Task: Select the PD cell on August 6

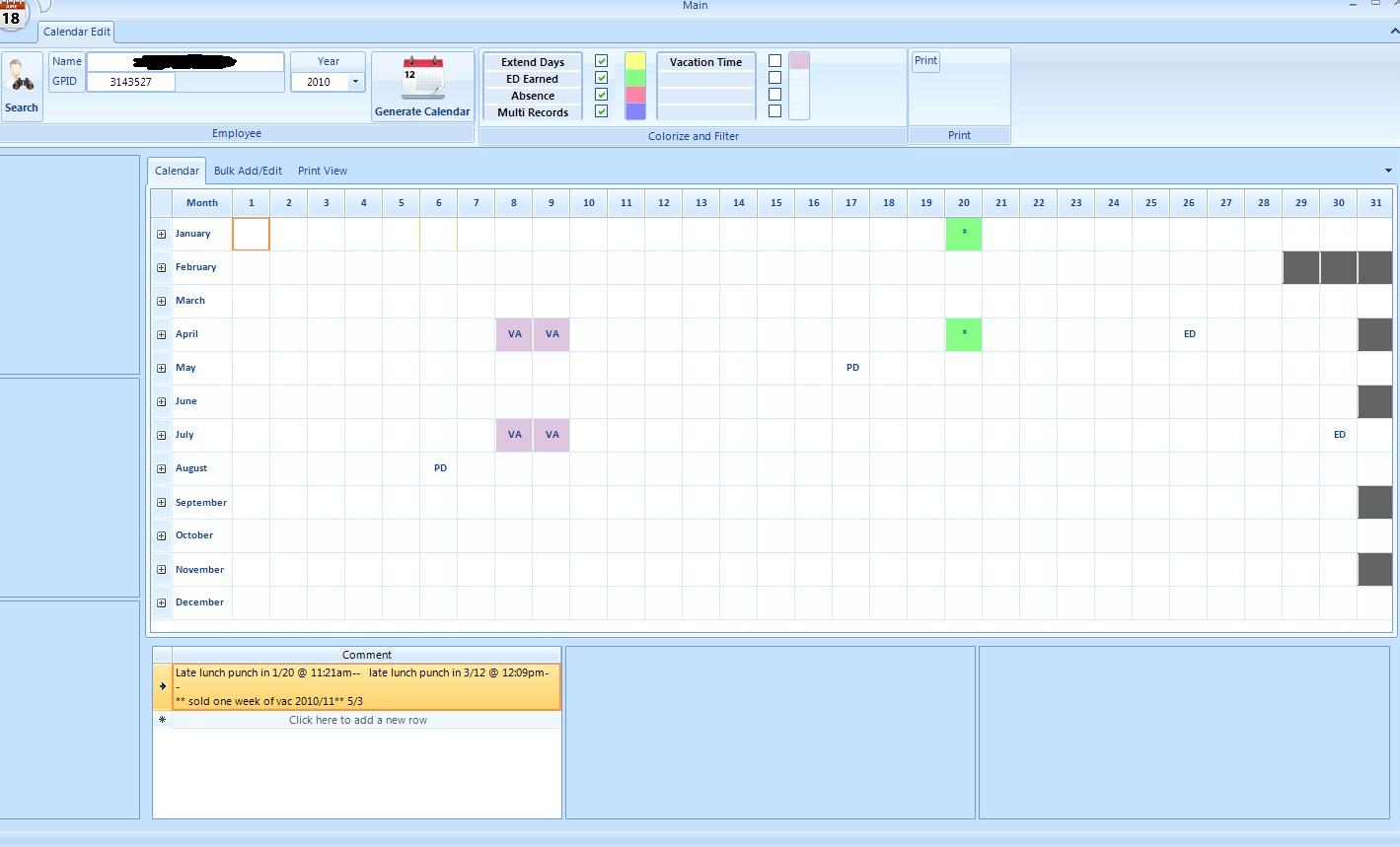Action: (x=439, y=468)
